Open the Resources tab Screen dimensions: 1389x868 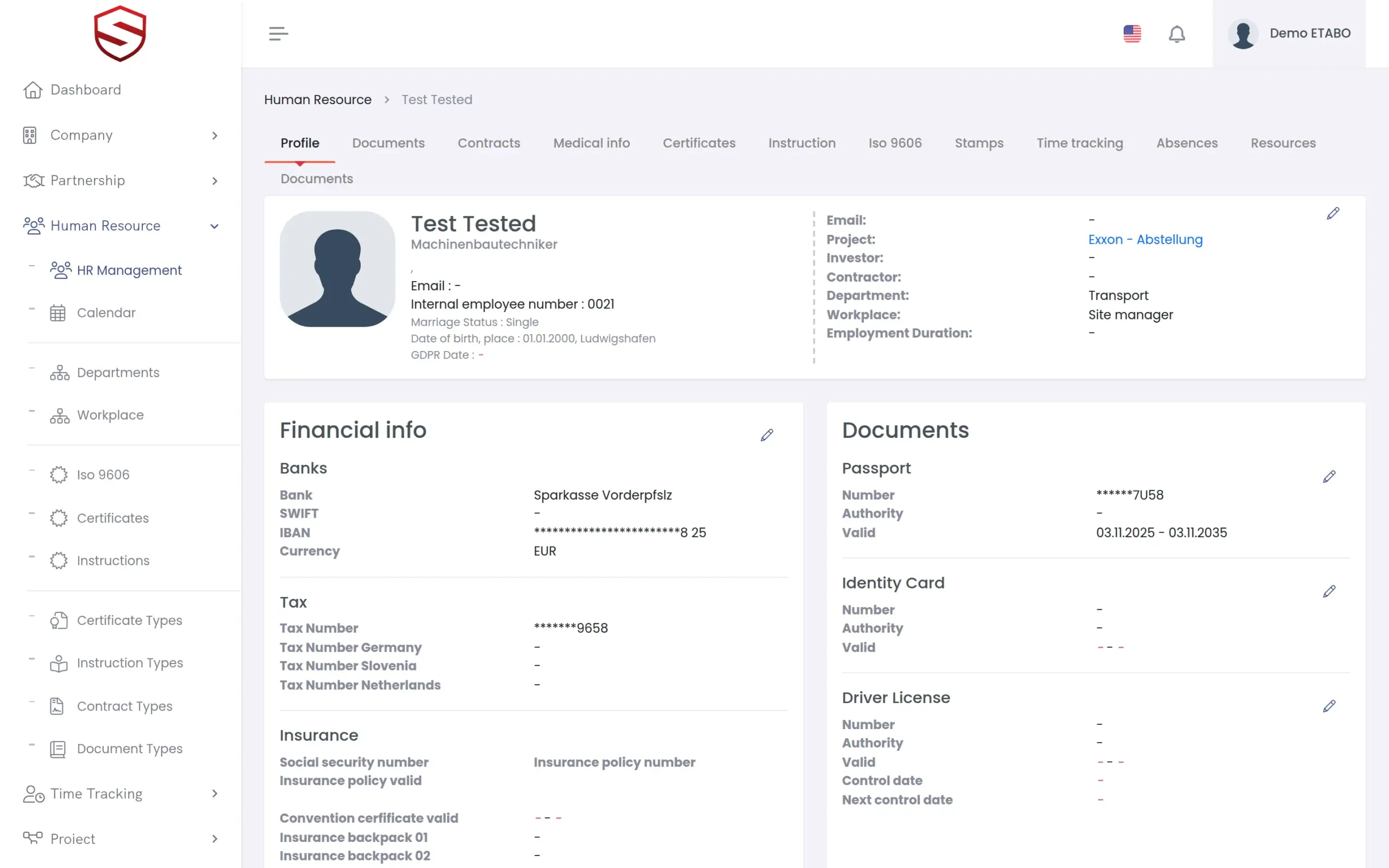1283,143
